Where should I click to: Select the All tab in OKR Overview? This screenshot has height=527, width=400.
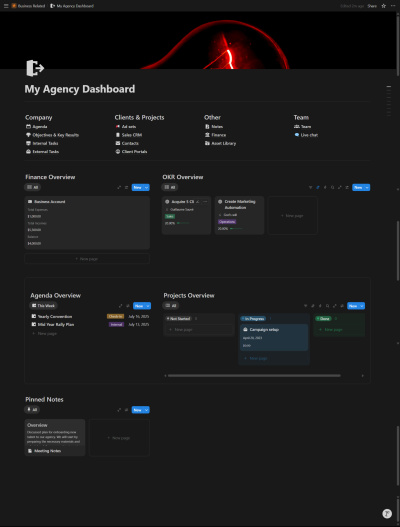[170, 187]
